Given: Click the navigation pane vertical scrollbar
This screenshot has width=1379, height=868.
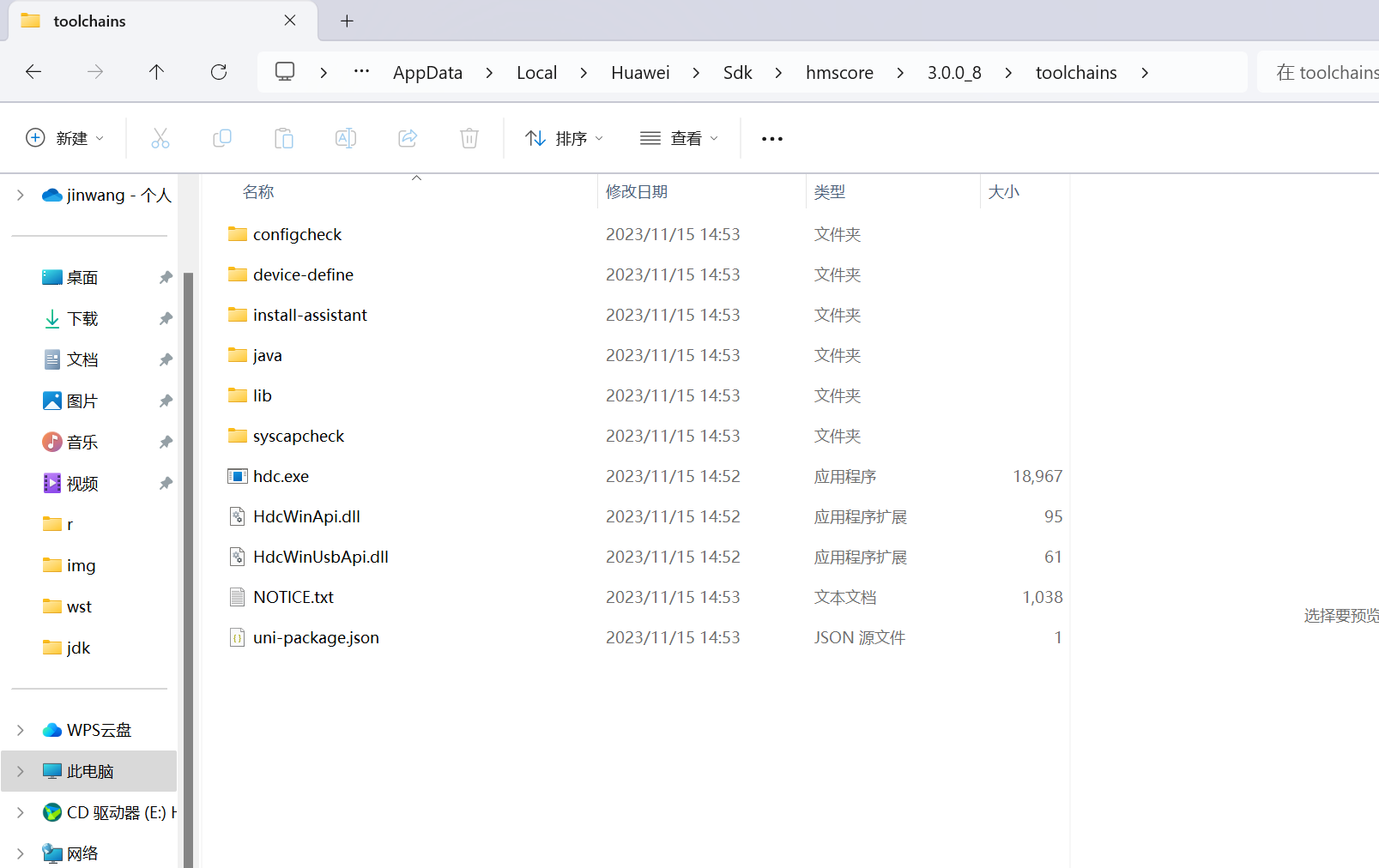Looking at the screenshot, I should pos(188,570).
